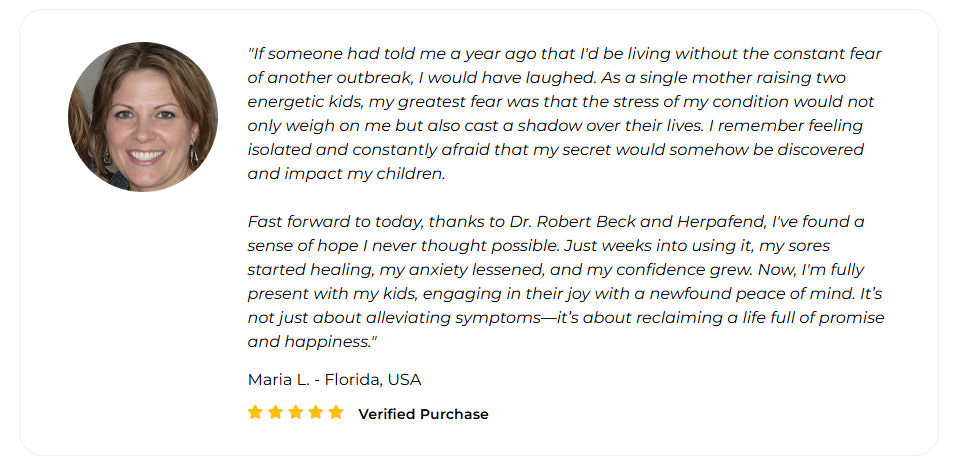Click the paragraph starting "Fast forward to today"
This screenshot has width=955, height=466.
click(566, 281)
